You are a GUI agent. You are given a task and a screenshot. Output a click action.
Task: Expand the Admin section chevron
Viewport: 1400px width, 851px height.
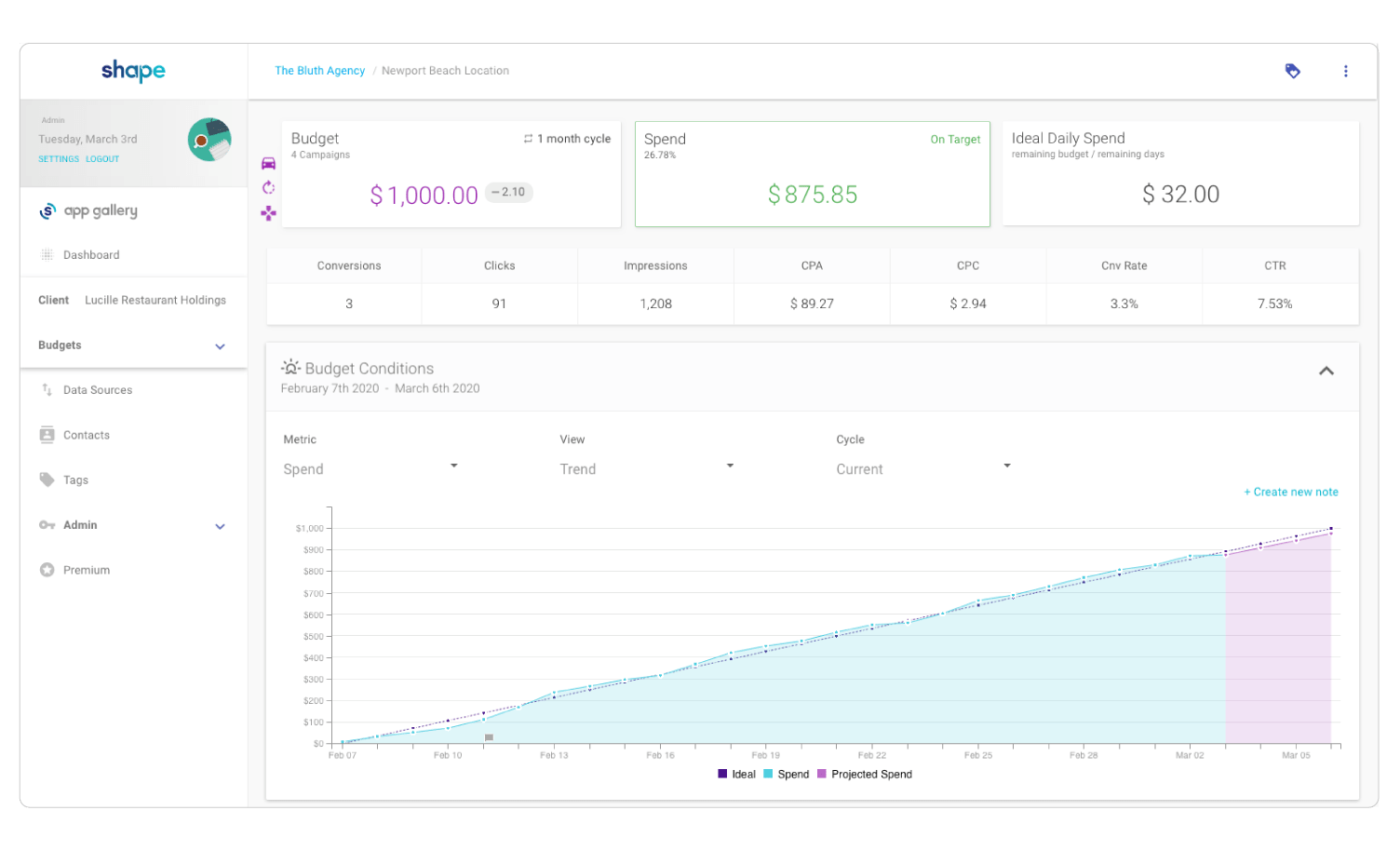pyautogui.click(x=221, y=526)
